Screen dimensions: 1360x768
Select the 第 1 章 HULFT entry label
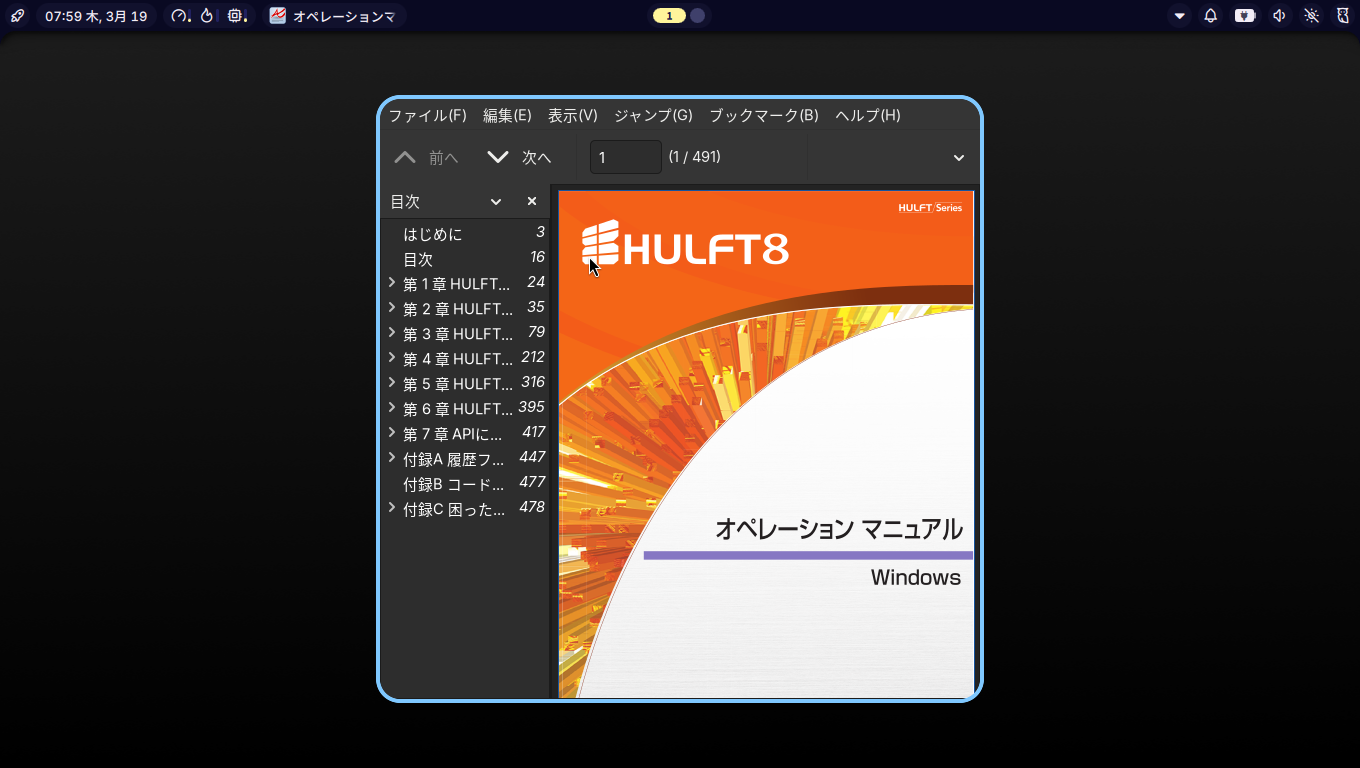pos(457,284)
